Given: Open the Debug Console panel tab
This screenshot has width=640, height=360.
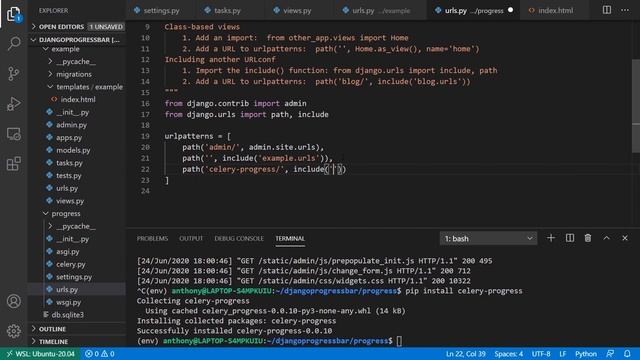Looking at the screenshot, I should tap(239, 238).
